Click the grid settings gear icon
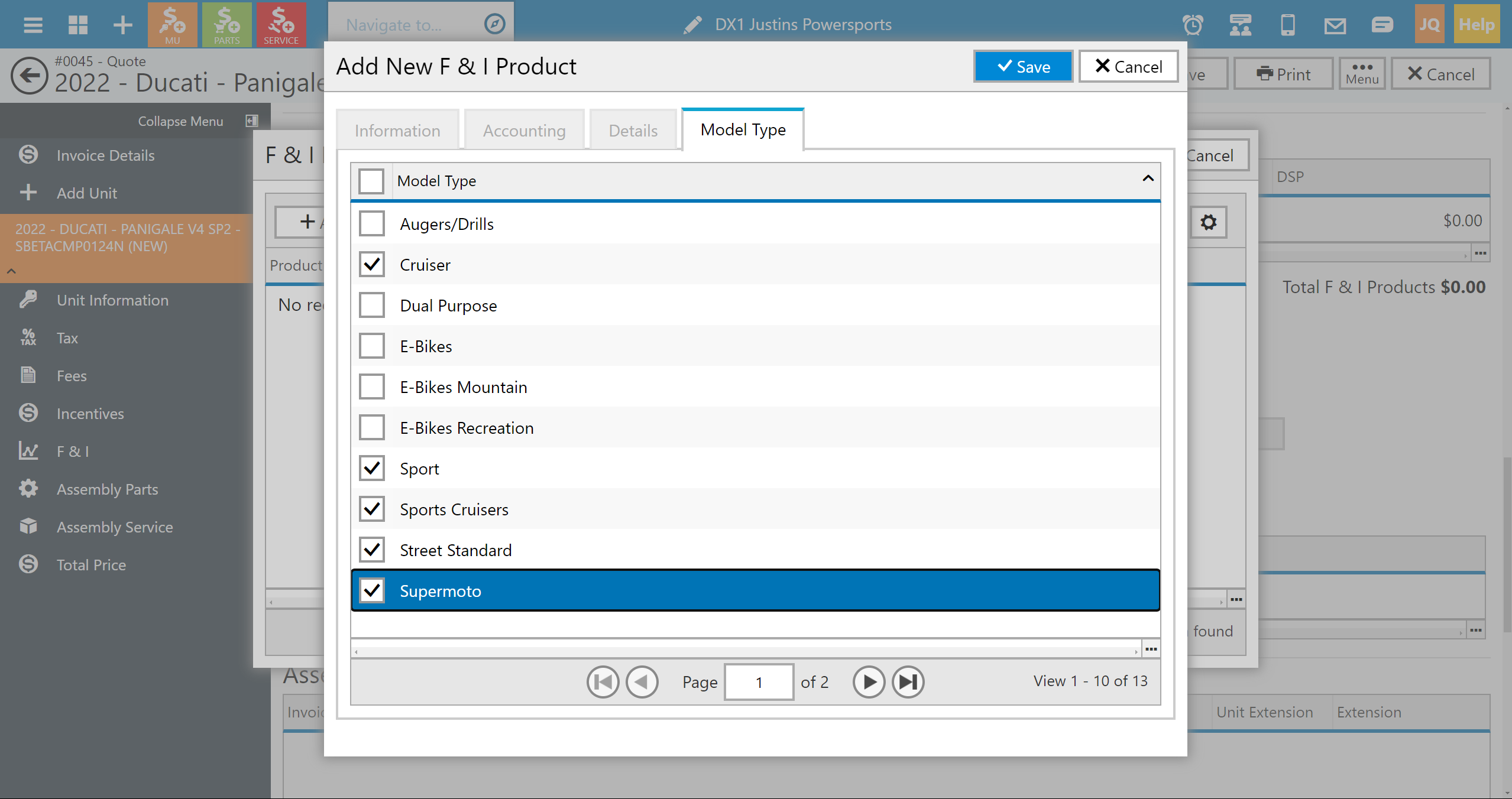The image size is (1512, 799). pyautogui.click(x=1208, y=222)
